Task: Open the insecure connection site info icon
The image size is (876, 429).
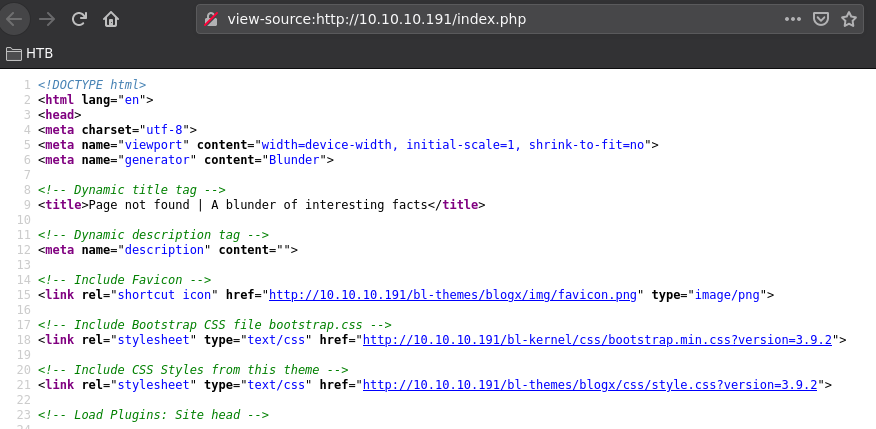Action: pyautogui.click(x=211, y=19)
